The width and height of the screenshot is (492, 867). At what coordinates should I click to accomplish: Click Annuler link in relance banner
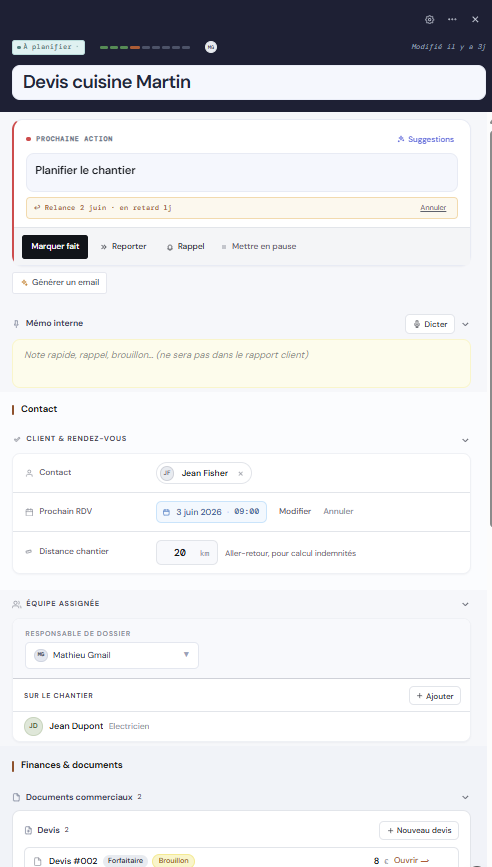(x=433, y=208)
